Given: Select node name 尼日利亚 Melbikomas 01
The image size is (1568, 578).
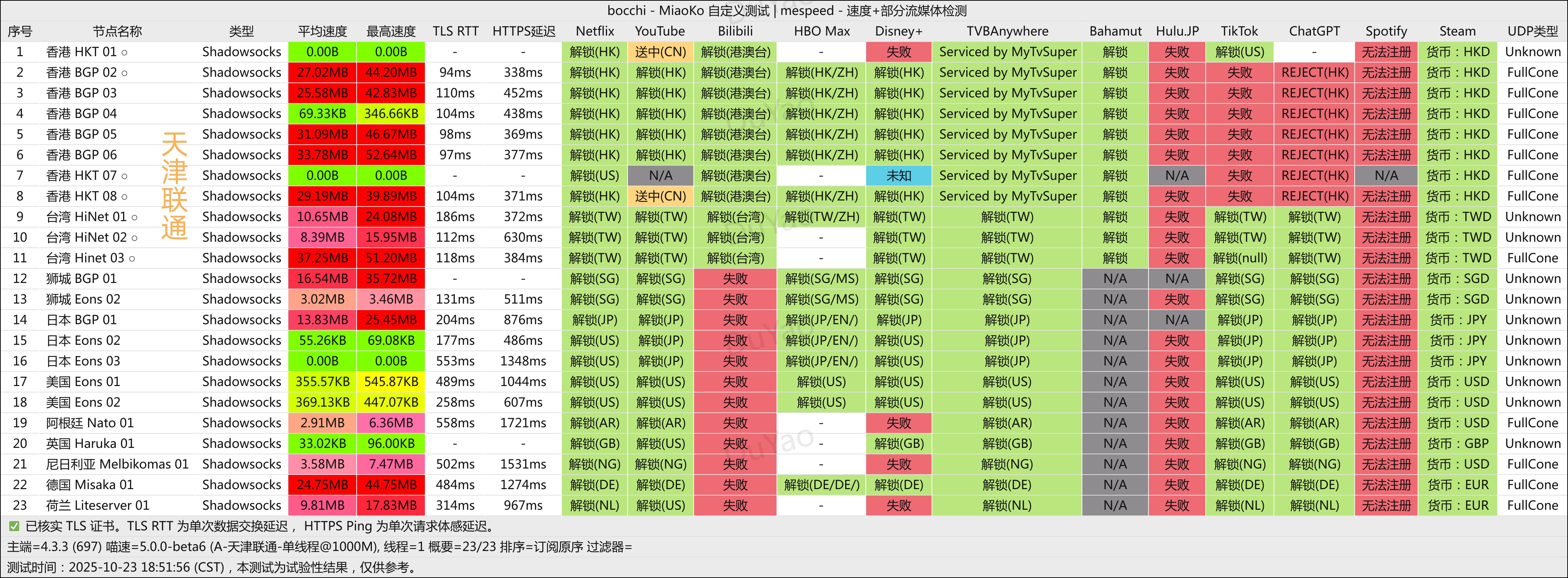Looking at the screenshot, I should tap(117, 464).
